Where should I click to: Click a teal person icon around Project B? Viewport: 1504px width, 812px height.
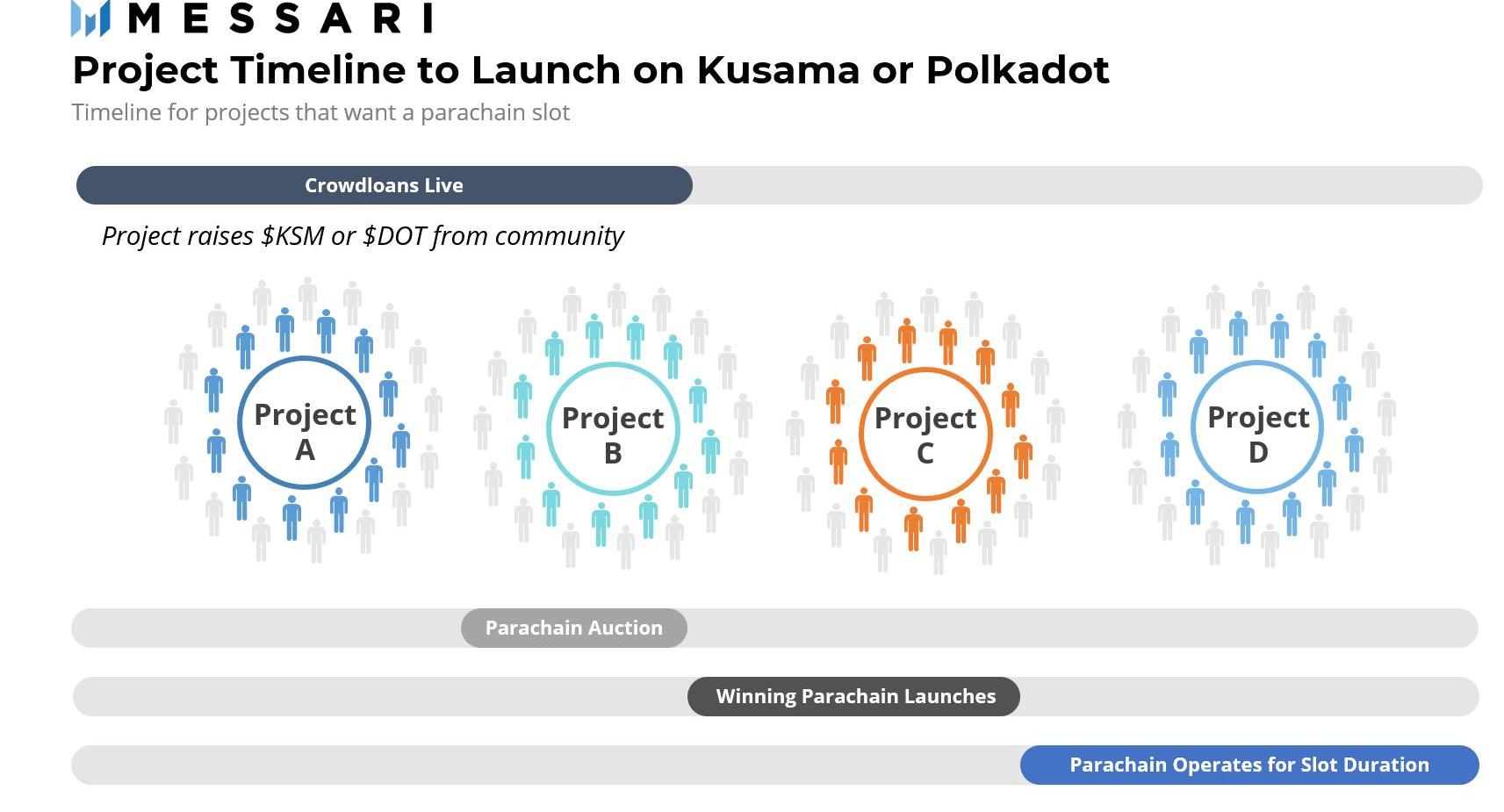(x=594, y=334)
